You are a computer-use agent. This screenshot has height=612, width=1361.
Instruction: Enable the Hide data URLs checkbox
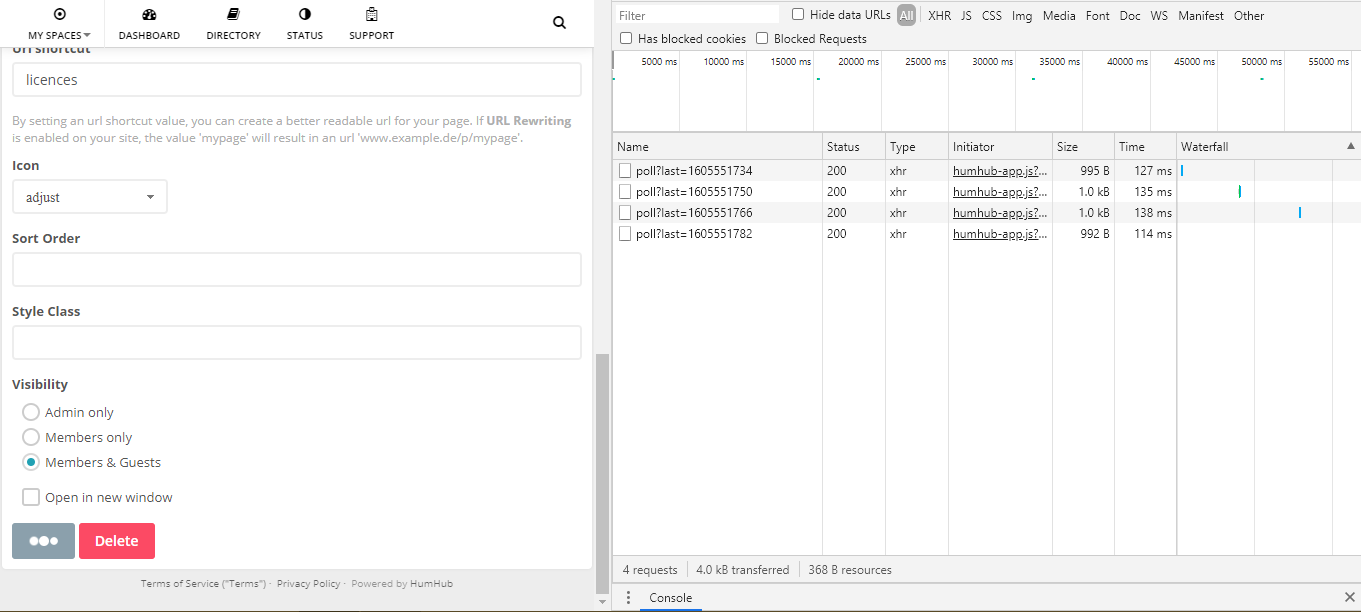[x=797, y=14]
